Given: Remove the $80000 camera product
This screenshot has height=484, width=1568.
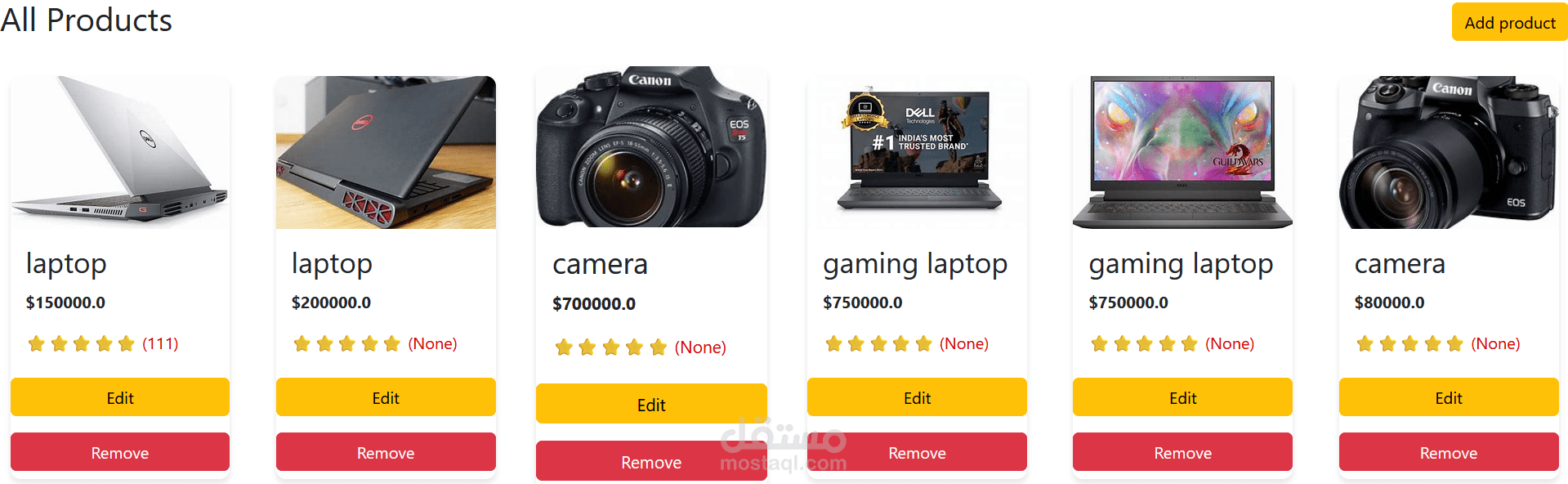Looking at the screenshot, I should (x=1449, y=452).
